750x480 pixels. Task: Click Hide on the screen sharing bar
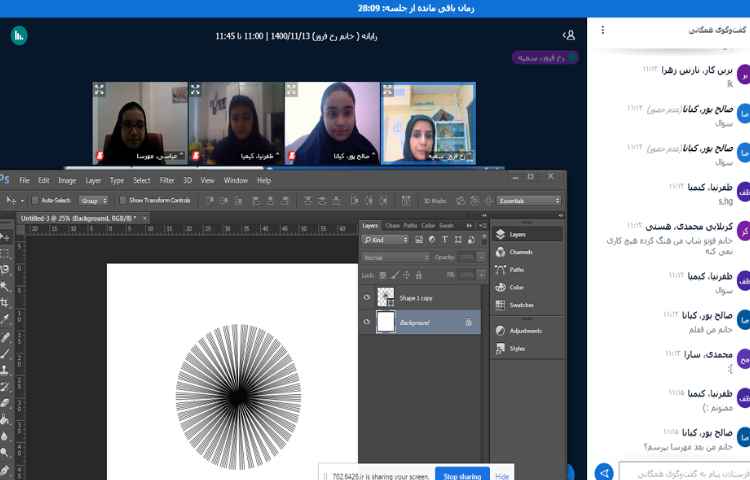pyautogui.click(x=502, y=476)
